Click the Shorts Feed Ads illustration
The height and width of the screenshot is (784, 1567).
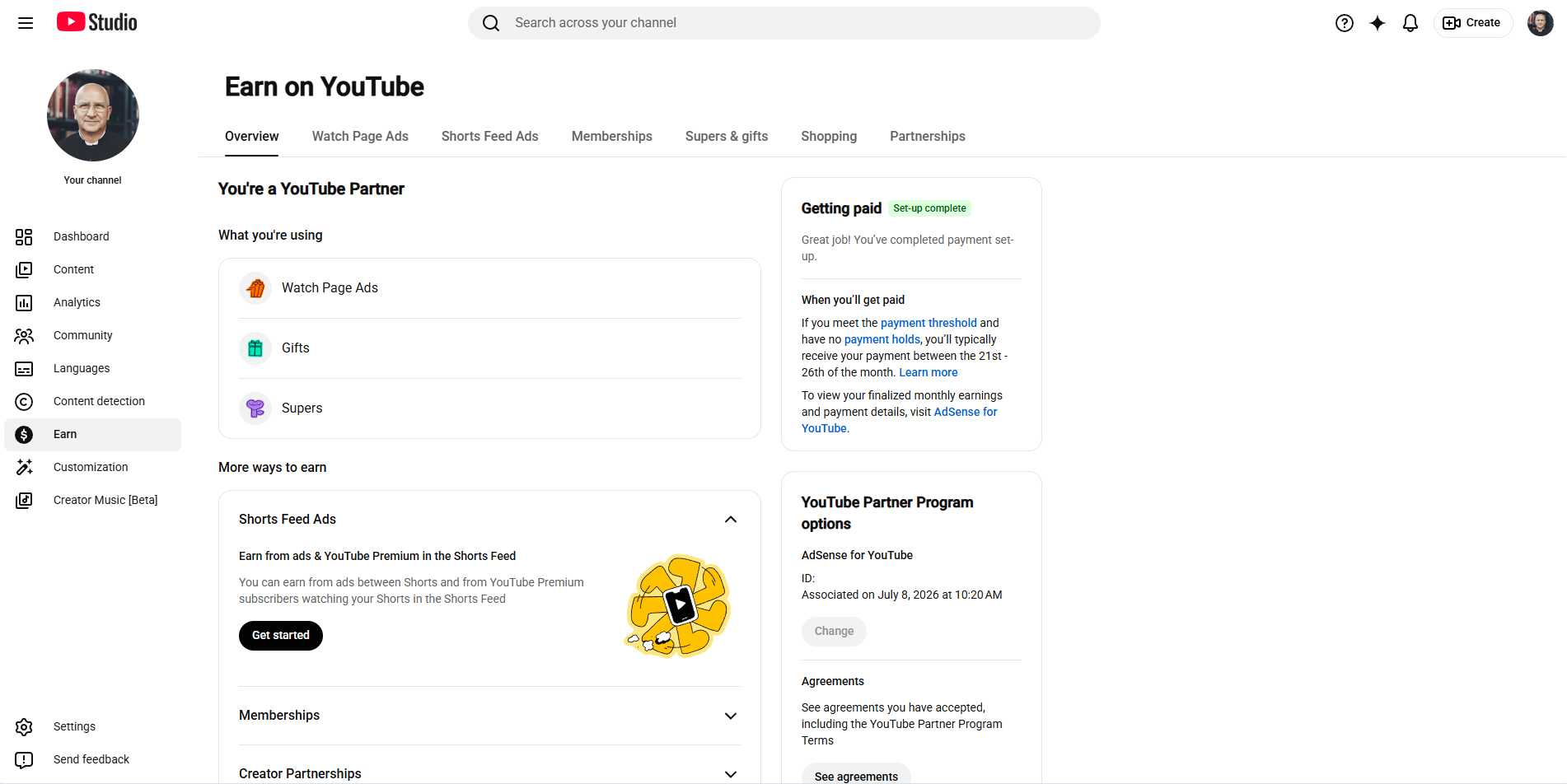[679, 606]
